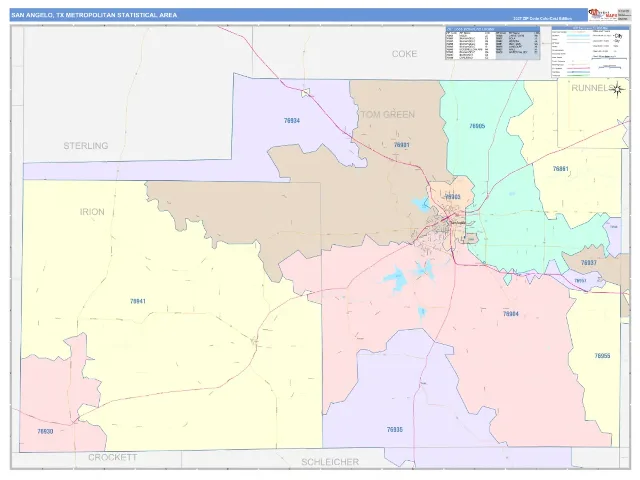Viewport: 640px width, 480px height.
Task: Select the SCHLEICHER county label
Action: tap(330, 462)
